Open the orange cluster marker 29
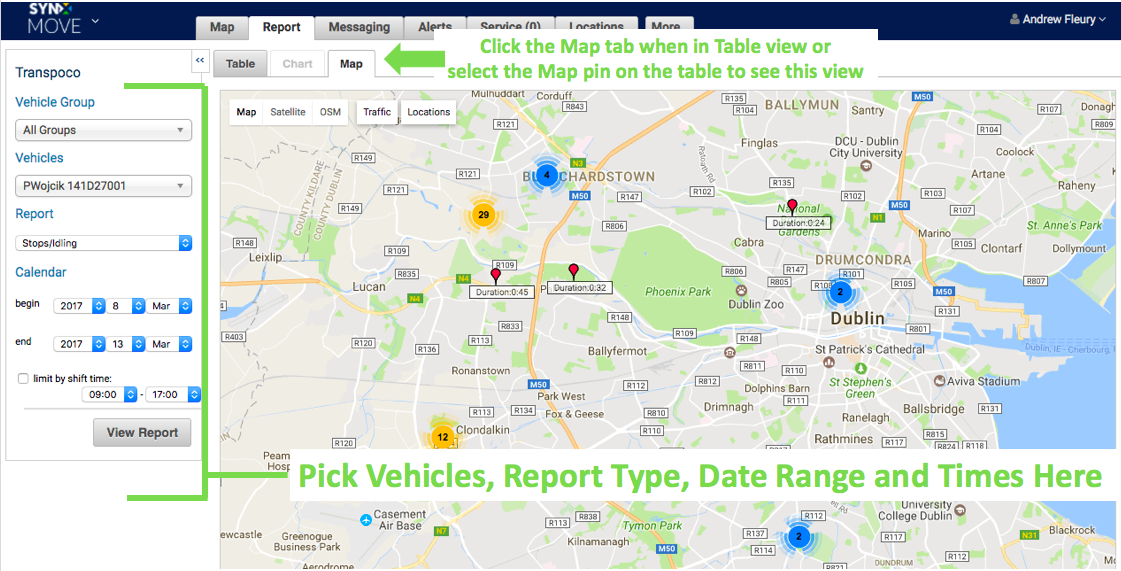 click(483, 214)
